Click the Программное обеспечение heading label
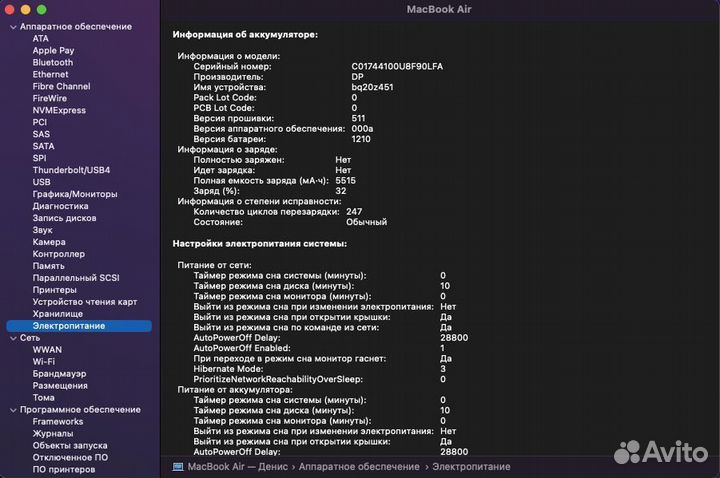The height and width of the screenshot is (478, 720). (80, 410)
